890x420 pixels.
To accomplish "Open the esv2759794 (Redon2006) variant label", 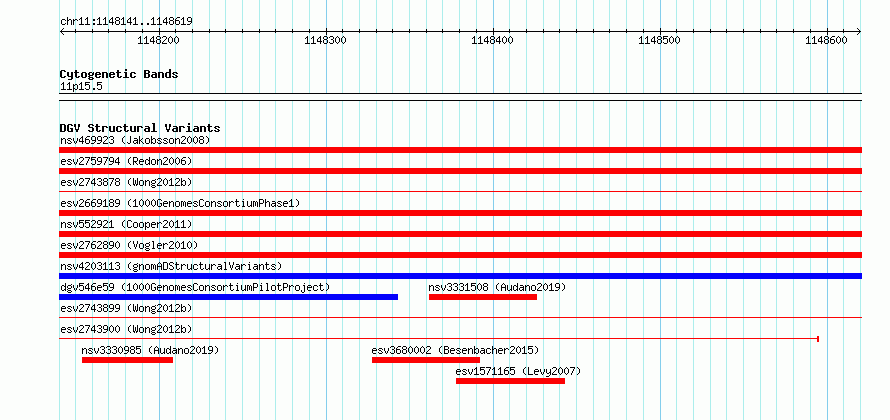I will (126, 161).
